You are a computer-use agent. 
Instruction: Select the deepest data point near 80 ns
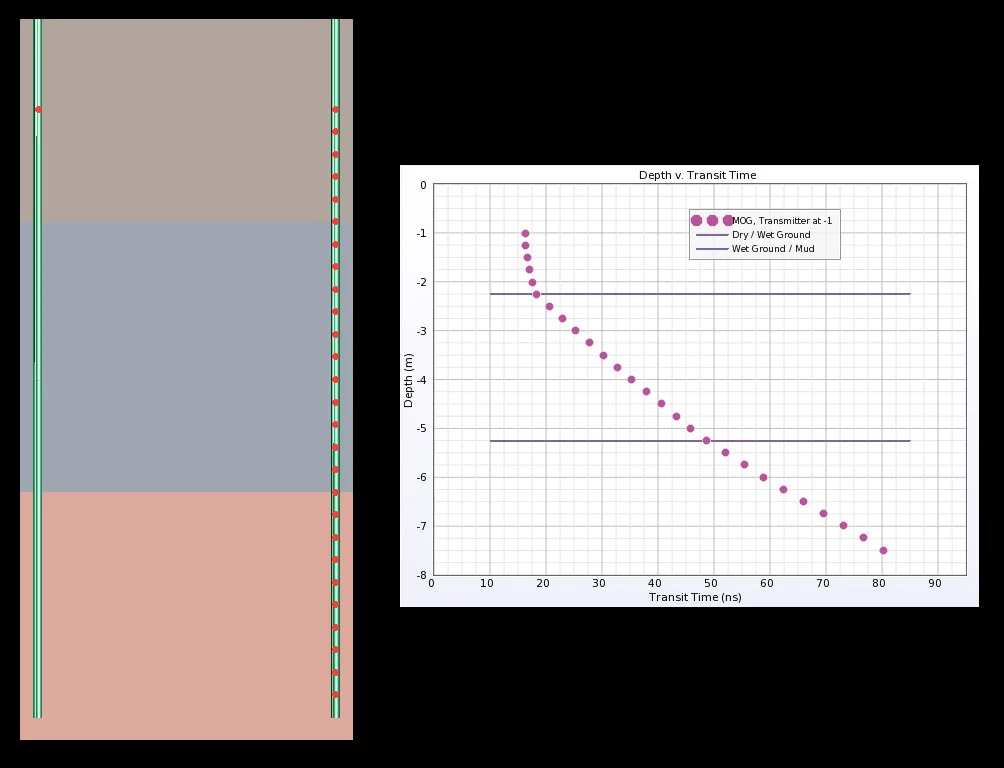click(883, 551)
